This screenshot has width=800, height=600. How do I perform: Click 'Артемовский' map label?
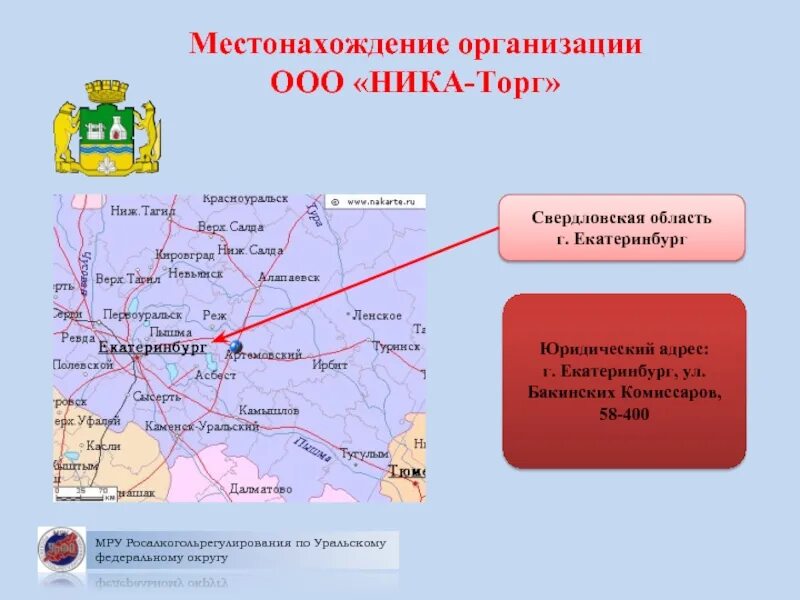click(x=263, y=355)
